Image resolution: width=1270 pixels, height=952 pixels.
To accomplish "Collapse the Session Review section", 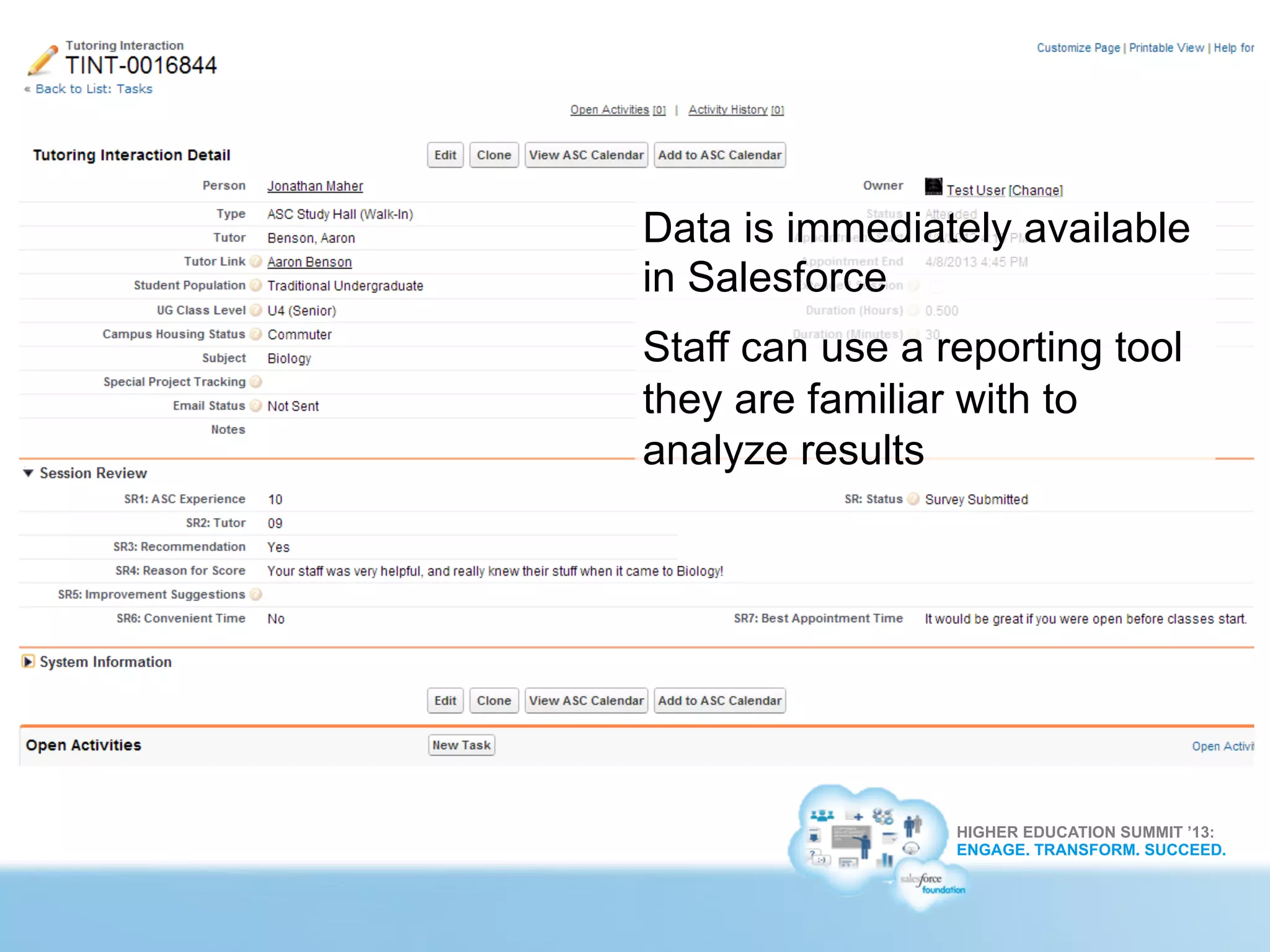I will point(28,473).
